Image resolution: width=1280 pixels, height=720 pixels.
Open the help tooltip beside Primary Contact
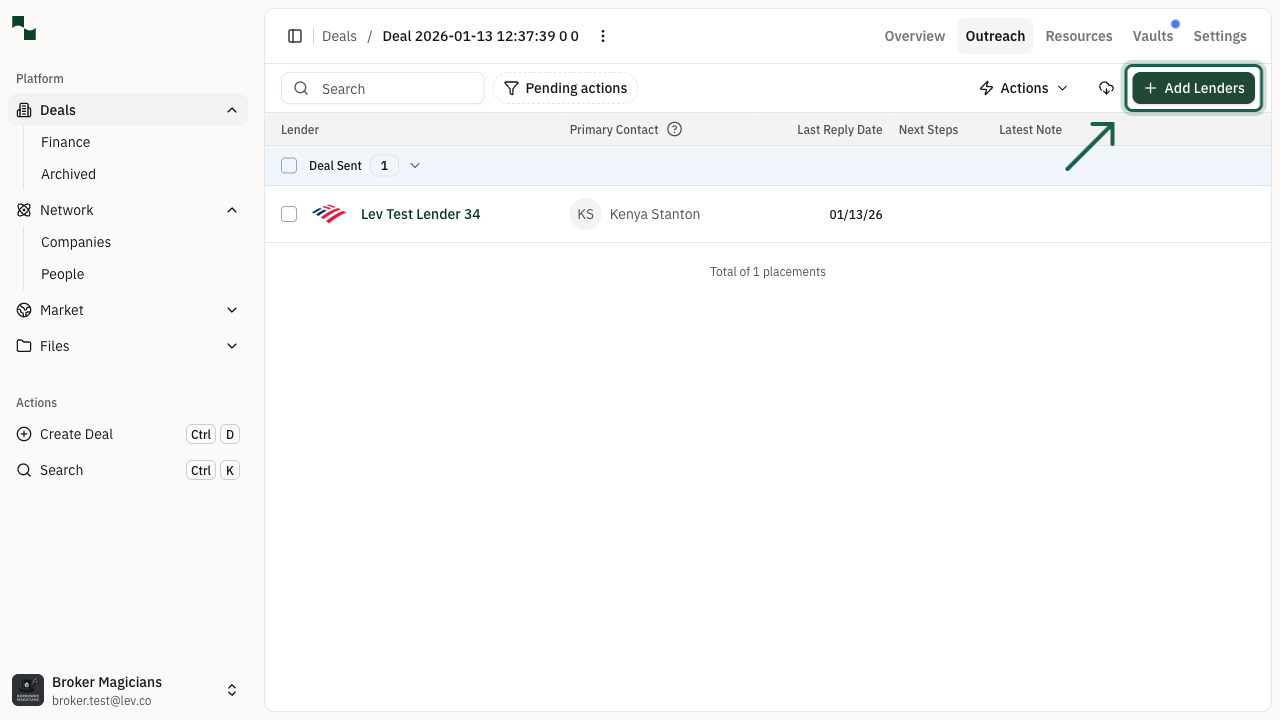point(674,129)
